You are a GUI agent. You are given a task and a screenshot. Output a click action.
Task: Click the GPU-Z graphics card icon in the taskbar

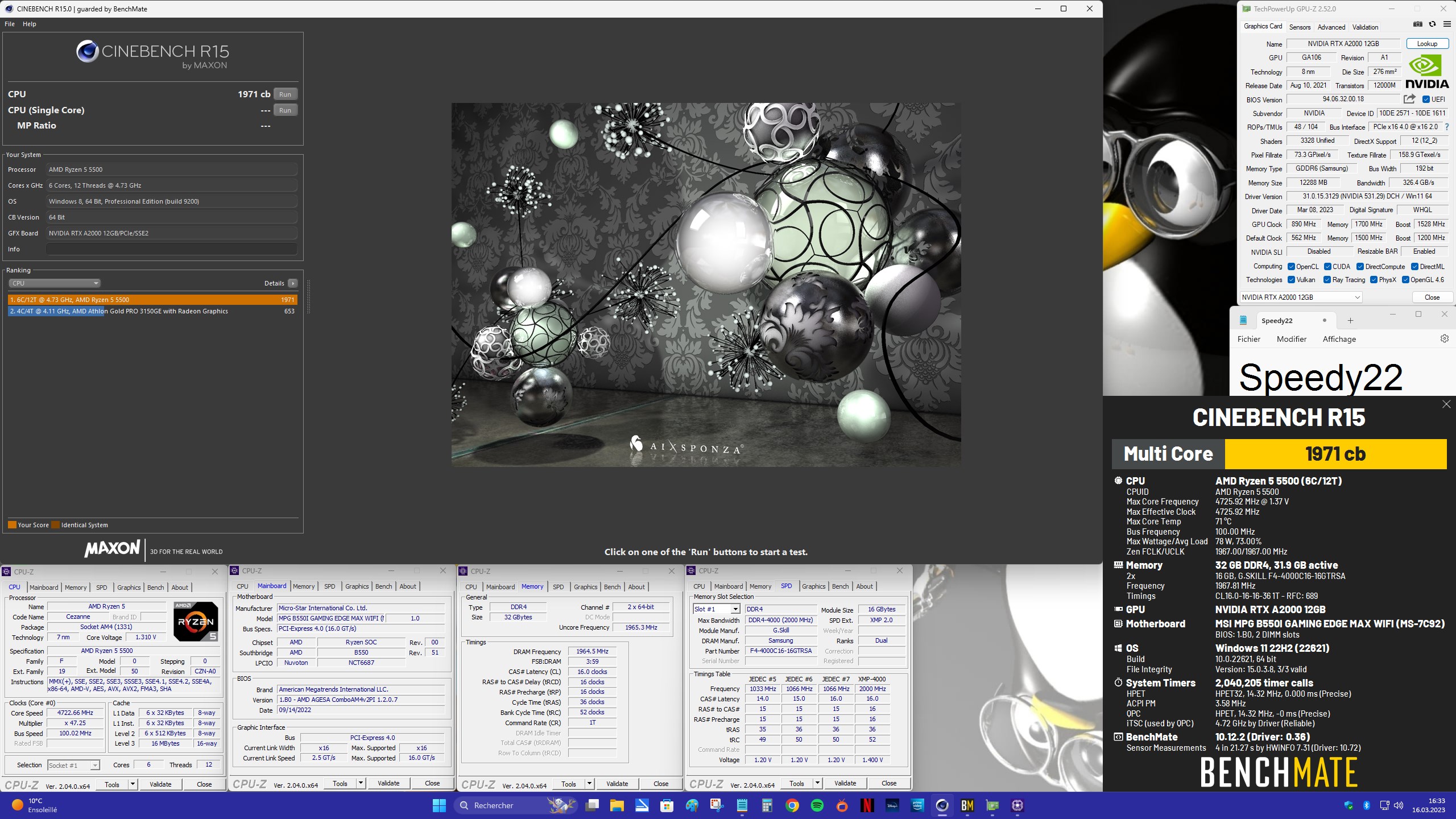coord(992,805)
